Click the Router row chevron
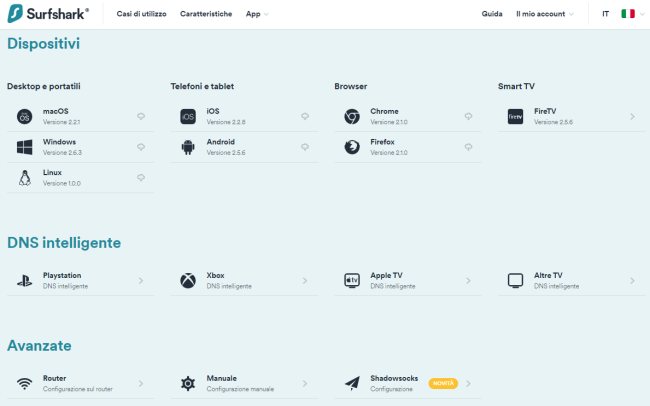This screenshot has height=406, width=650. pyautogui.click(x=141, y=384)
